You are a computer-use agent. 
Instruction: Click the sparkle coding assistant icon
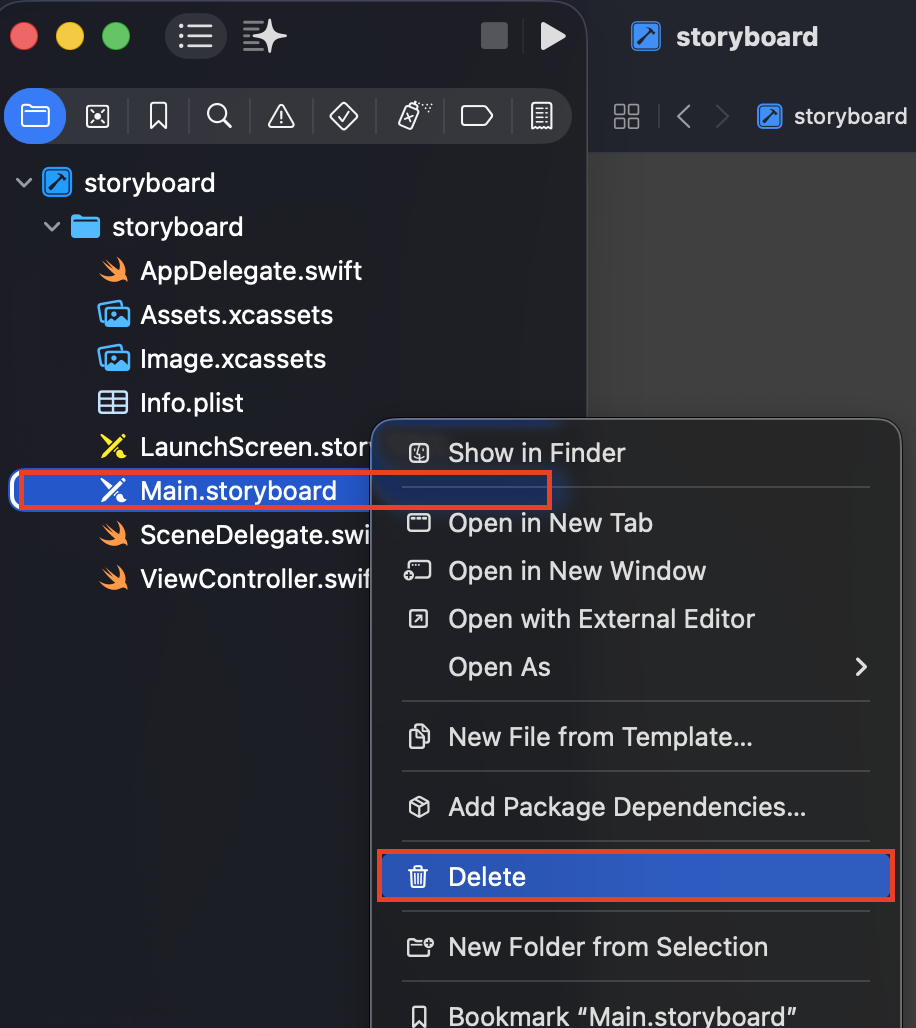click(264, 36)
